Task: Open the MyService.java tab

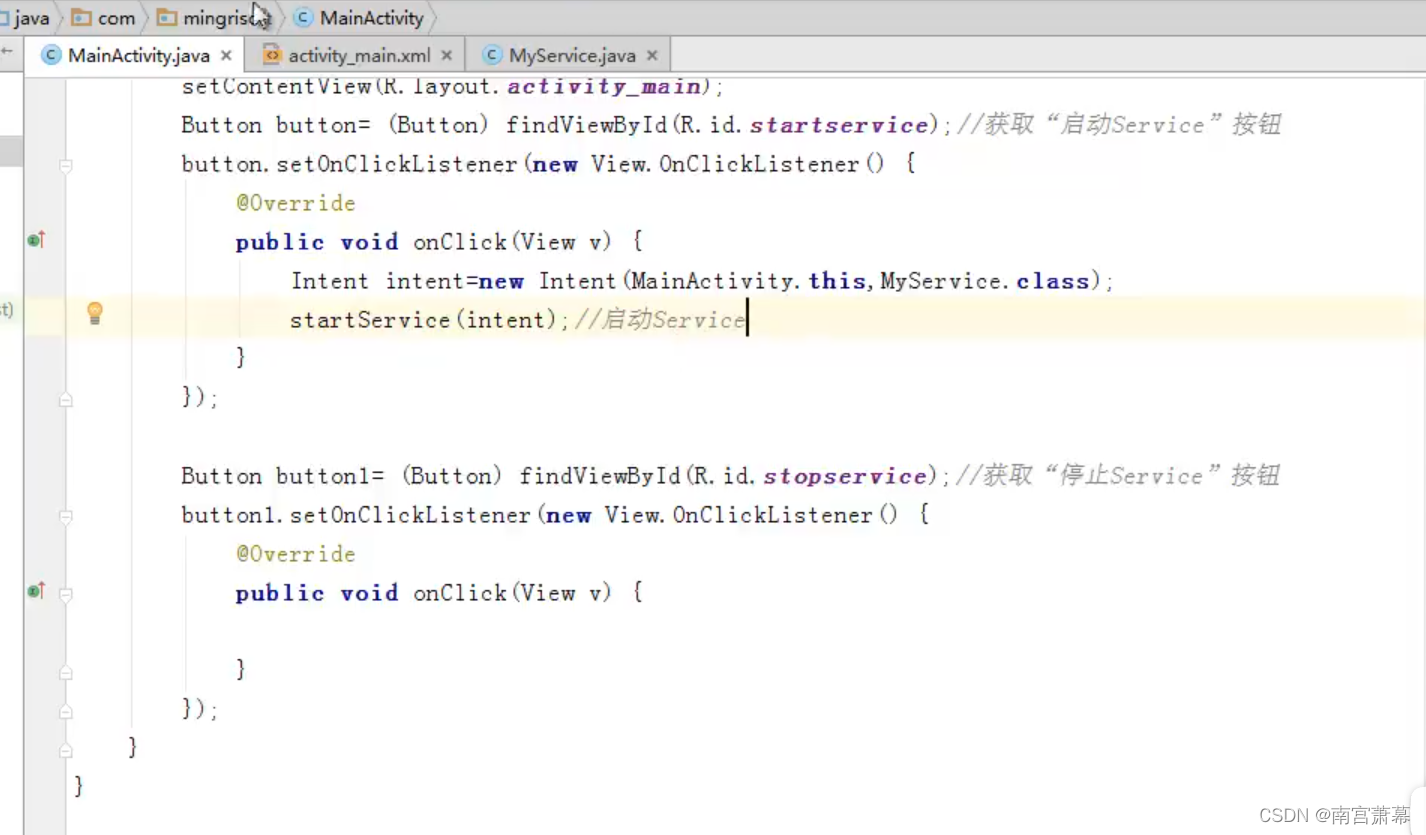Action: click(572, 55)
